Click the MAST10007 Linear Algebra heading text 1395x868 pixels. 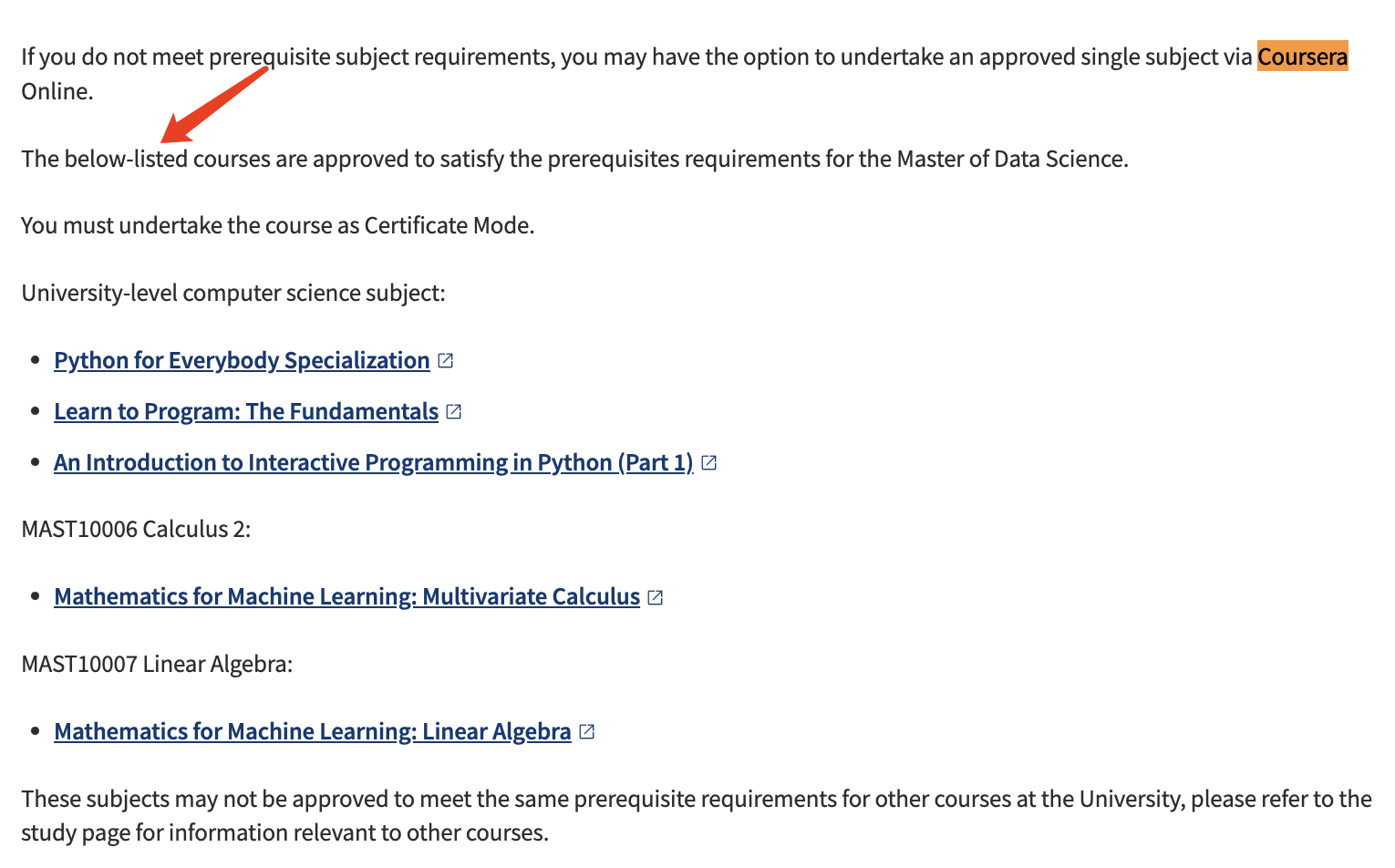(x=157, y=664)
